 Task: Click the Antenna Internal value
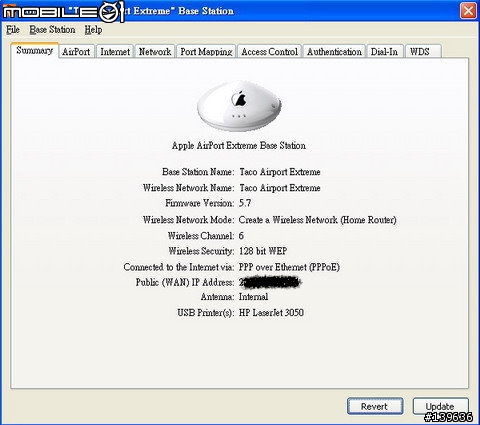(x=253, y=297)
